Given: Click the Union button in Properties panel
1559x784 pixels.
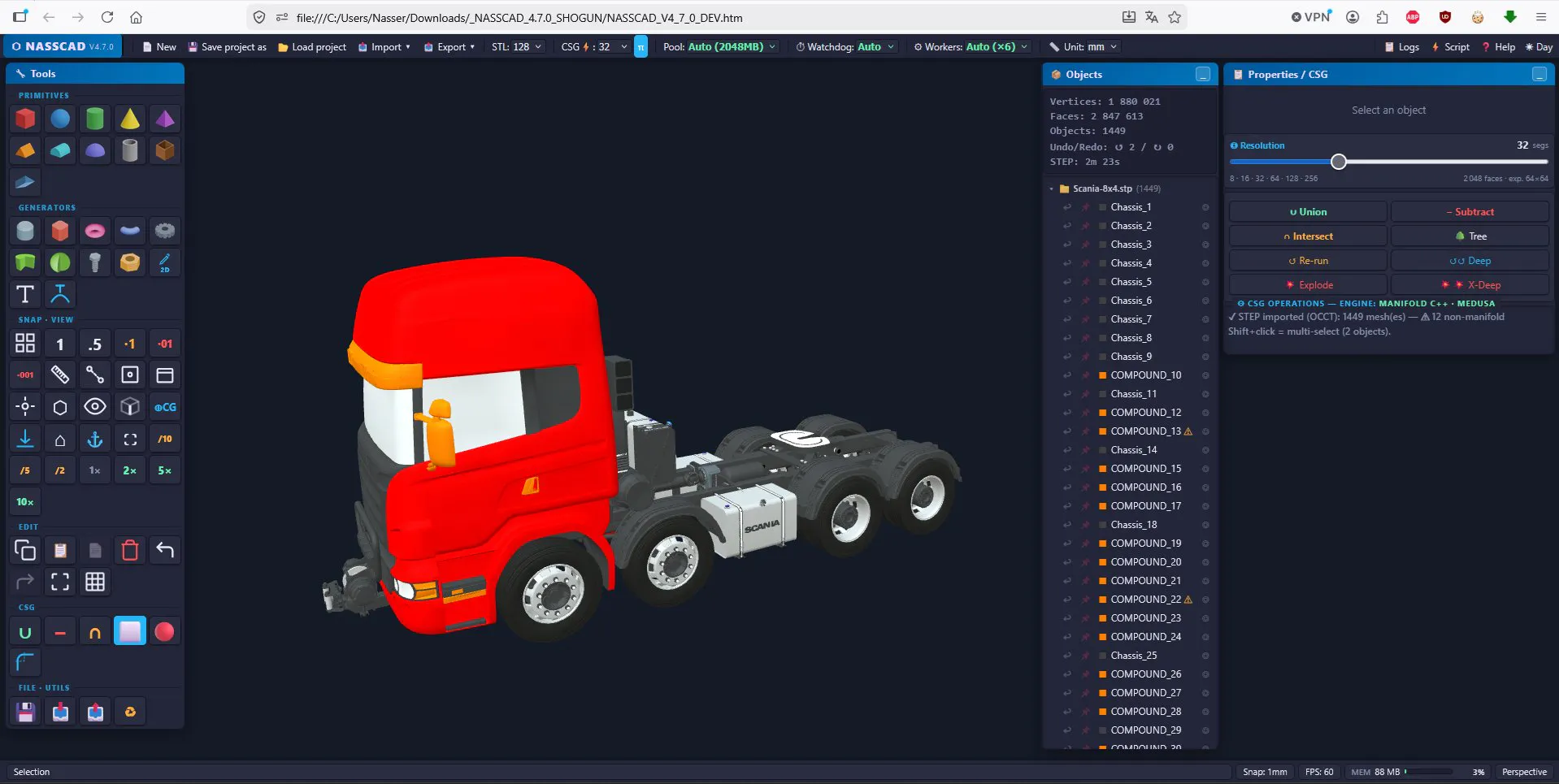Looking at the screenshot, I should click(x=1308, y=212).
